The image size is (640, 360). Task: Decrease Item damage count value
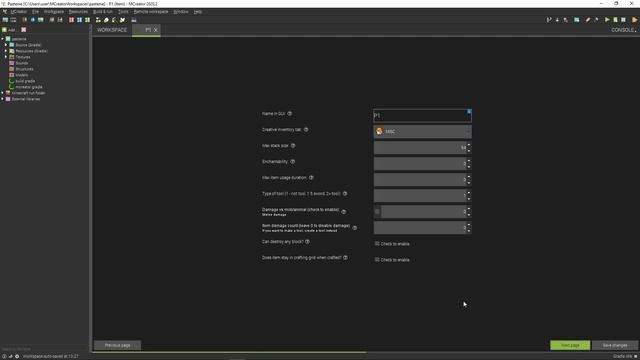pyautogui.click(x=469, y=231)
